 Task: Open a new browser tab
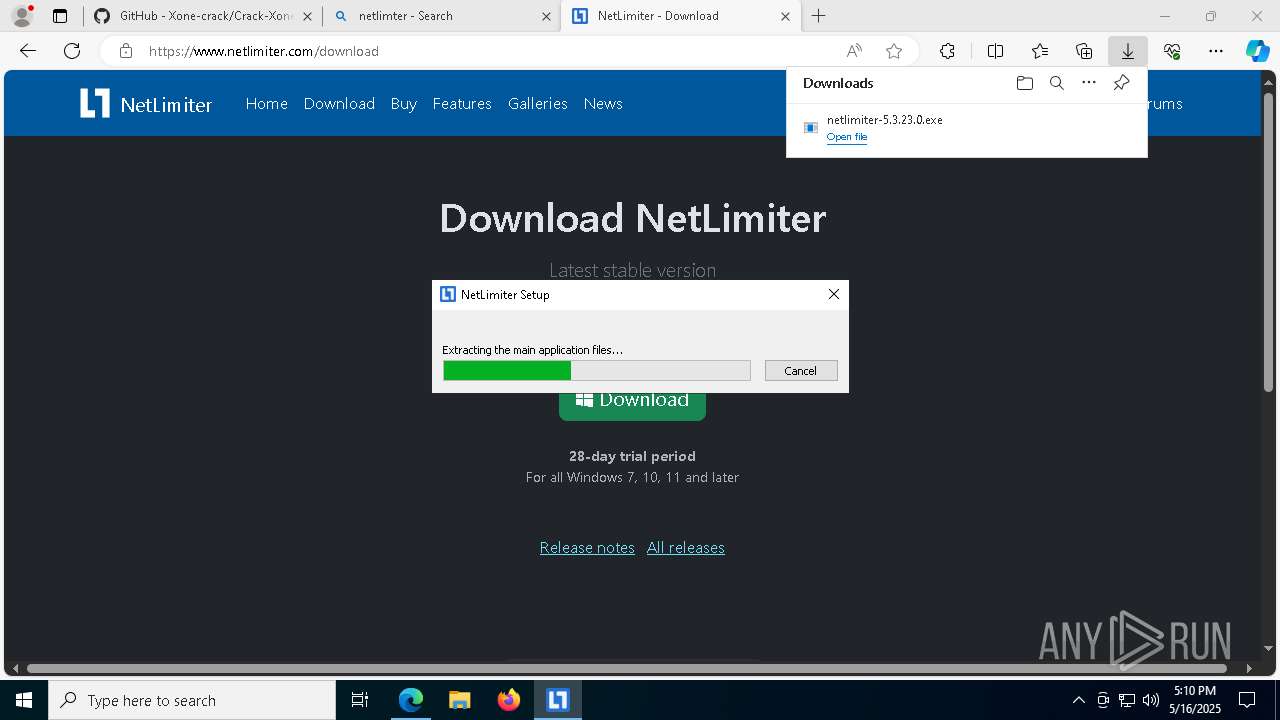tap(818, 16)
